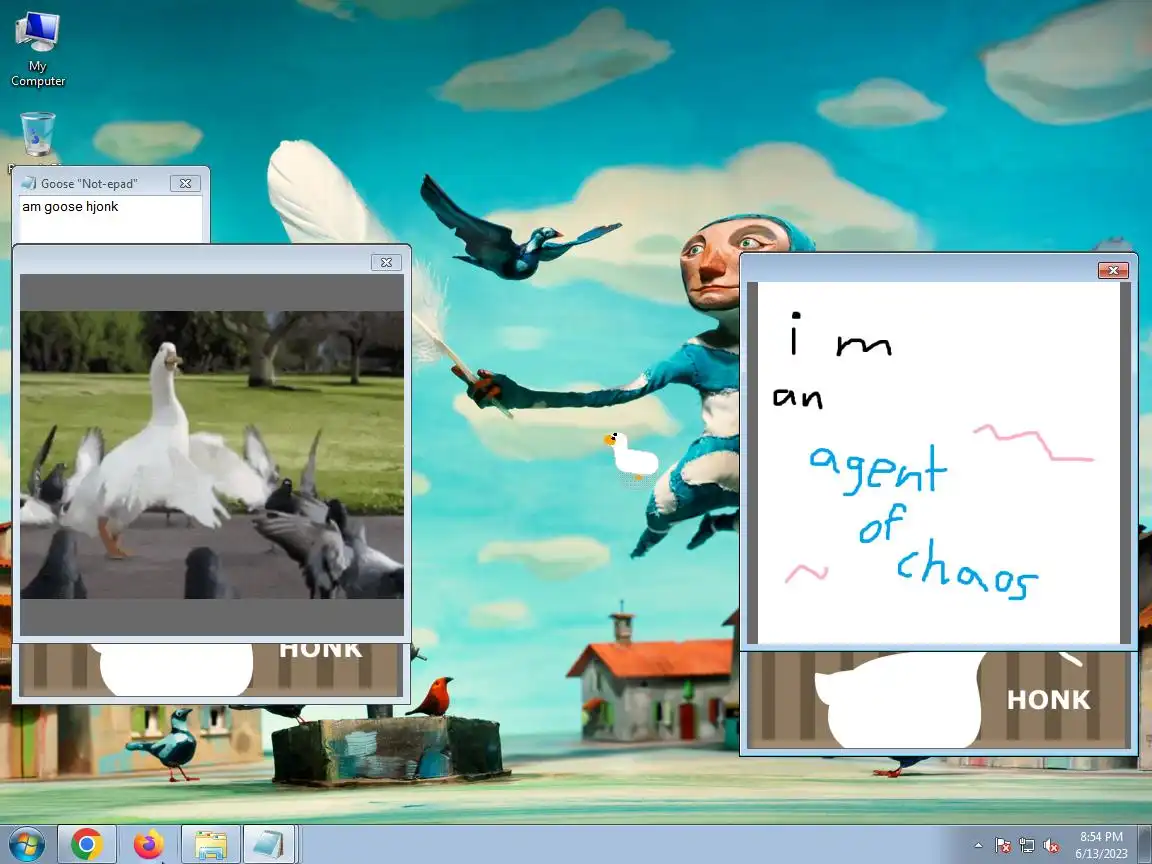Open the network status tray icon

1027,846
